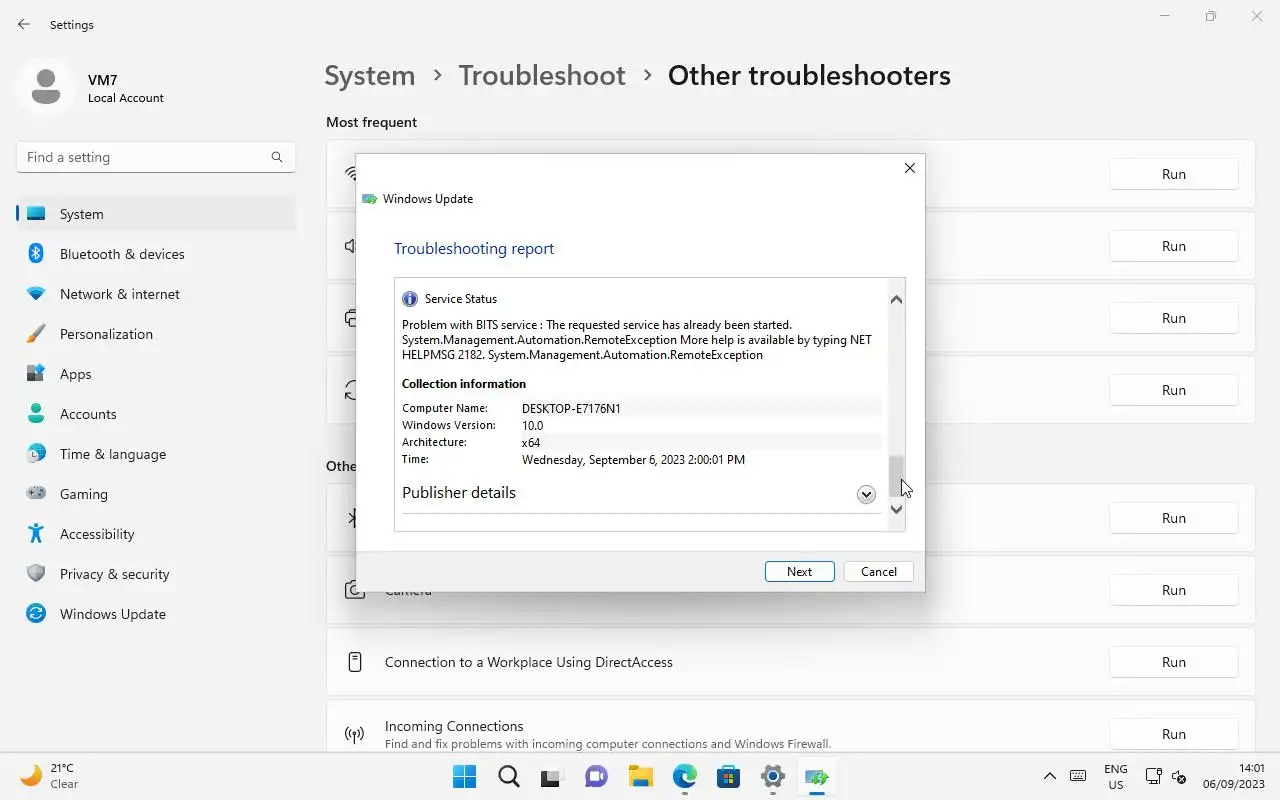Viewport: 1280px width, 800px height.
Task: Click the Find a setting search box
Action: click(155, 157)
